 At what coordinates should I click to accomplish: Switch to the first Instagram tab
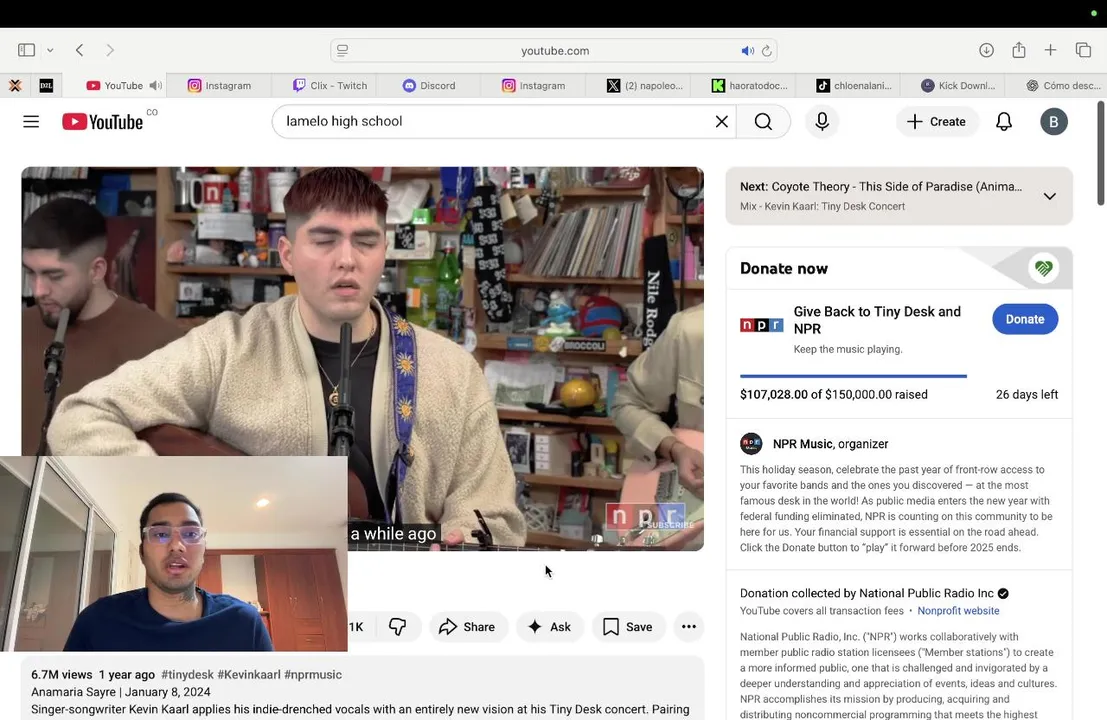(x=219, y=85)
